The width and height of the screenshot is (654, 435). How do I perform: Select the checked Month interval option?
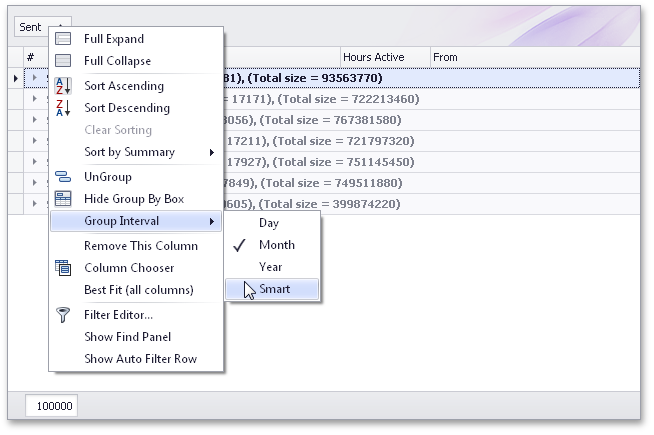point(276,245)
